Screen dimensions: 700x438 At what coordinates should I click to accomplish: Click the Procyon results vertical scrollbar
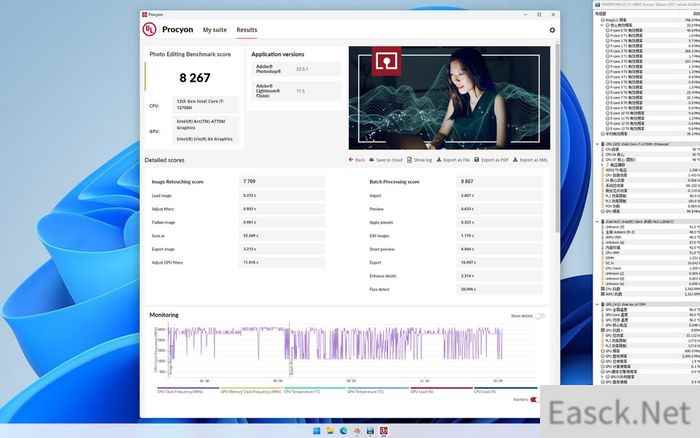557,138
